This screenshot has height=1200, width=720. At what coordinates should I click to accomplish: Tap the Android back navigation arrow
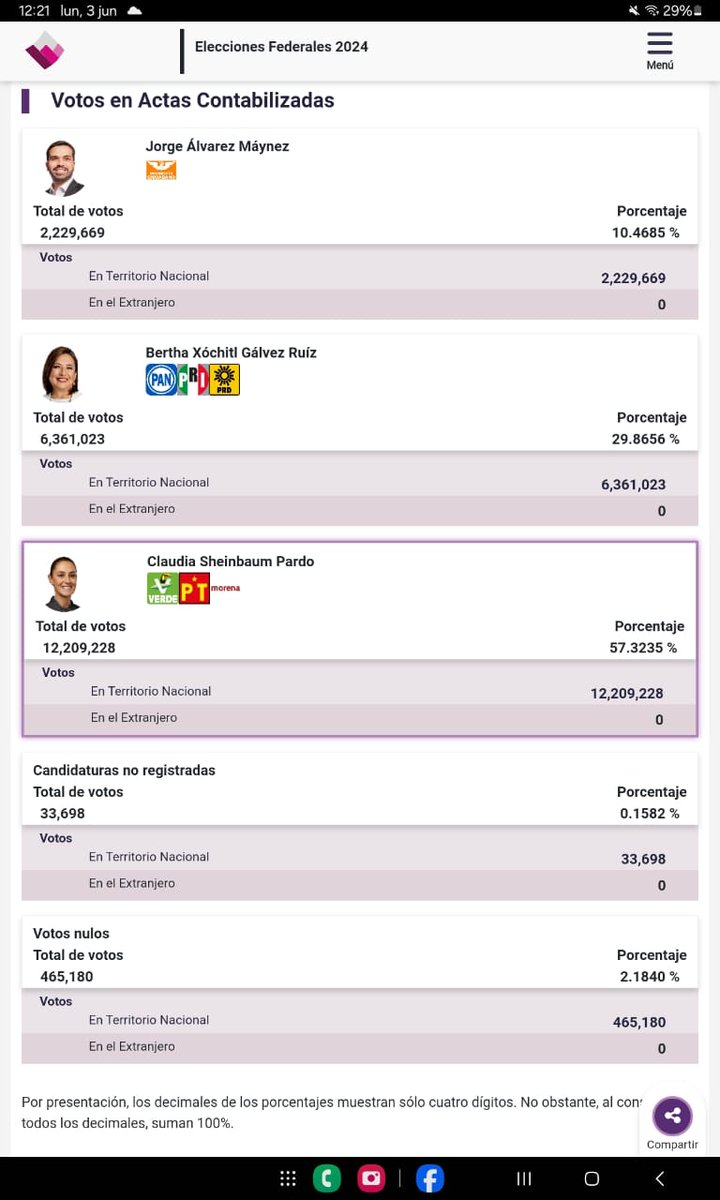click(659, 1178)
